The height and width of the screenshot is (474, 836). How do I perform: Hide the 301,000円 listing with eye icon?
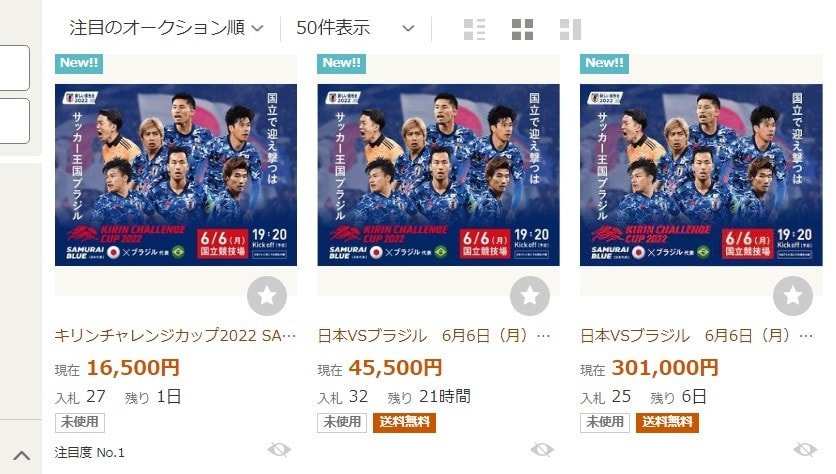805,450
